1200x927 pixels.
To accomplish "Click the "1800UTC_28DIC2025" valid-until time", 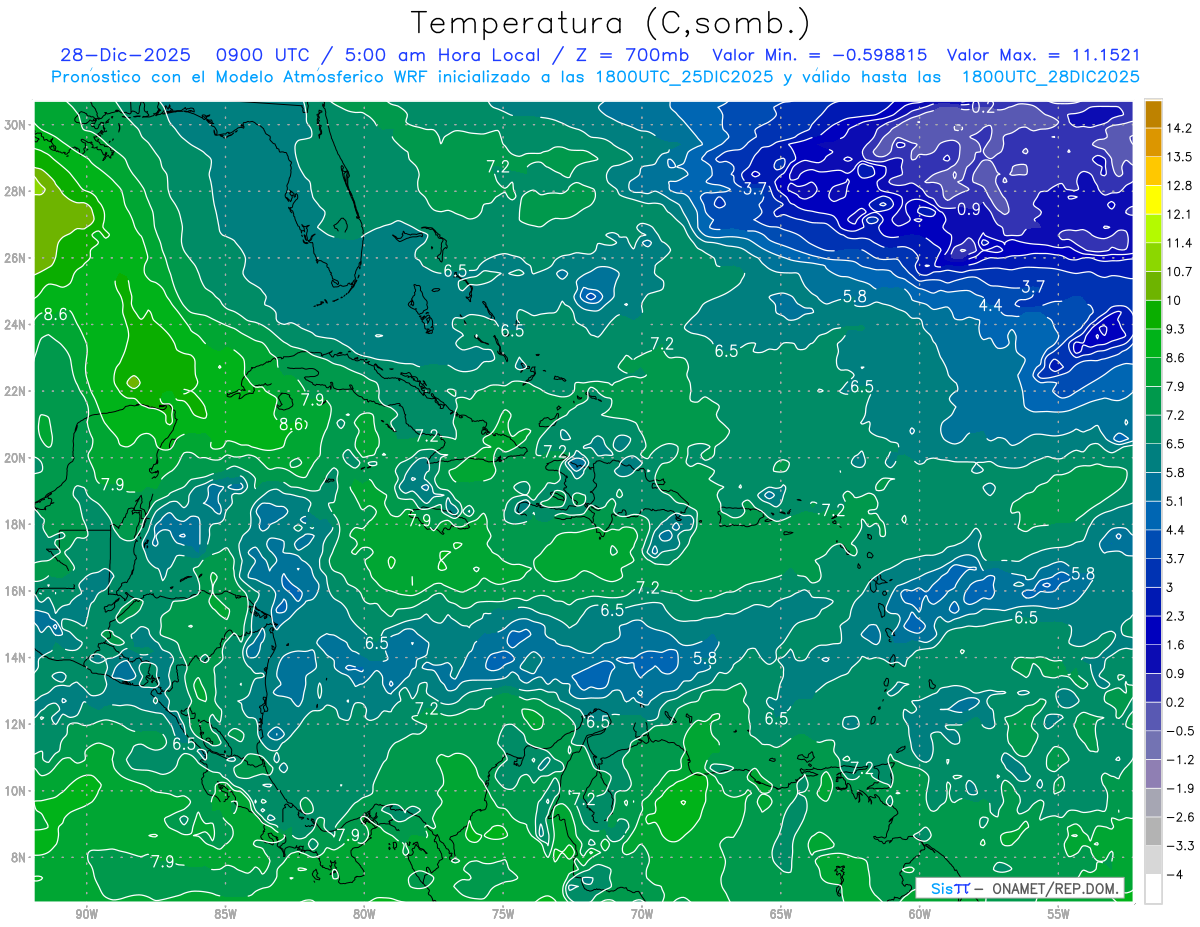I will tap(1050, 77).
